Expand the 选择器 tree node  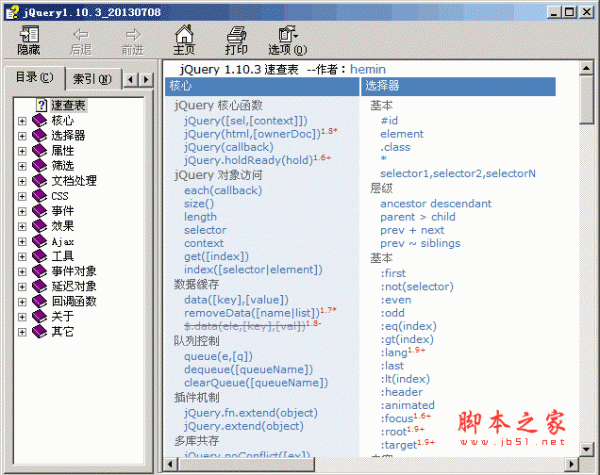(x=22, y=136)
